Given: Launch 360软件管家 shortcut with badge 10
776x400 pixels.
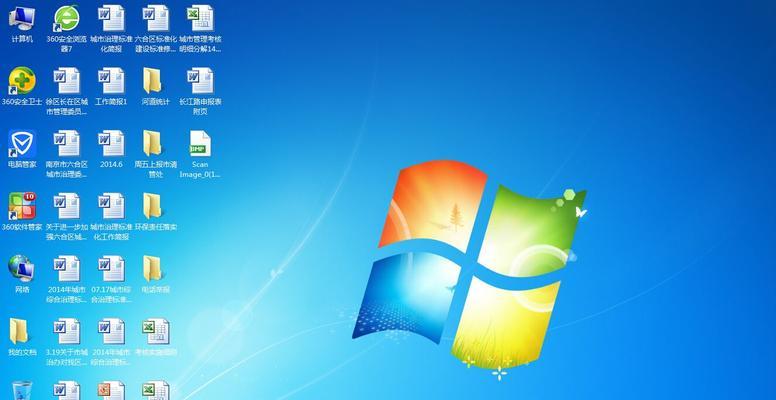Looking at the screenshot, I should click(x=22, y=212).
